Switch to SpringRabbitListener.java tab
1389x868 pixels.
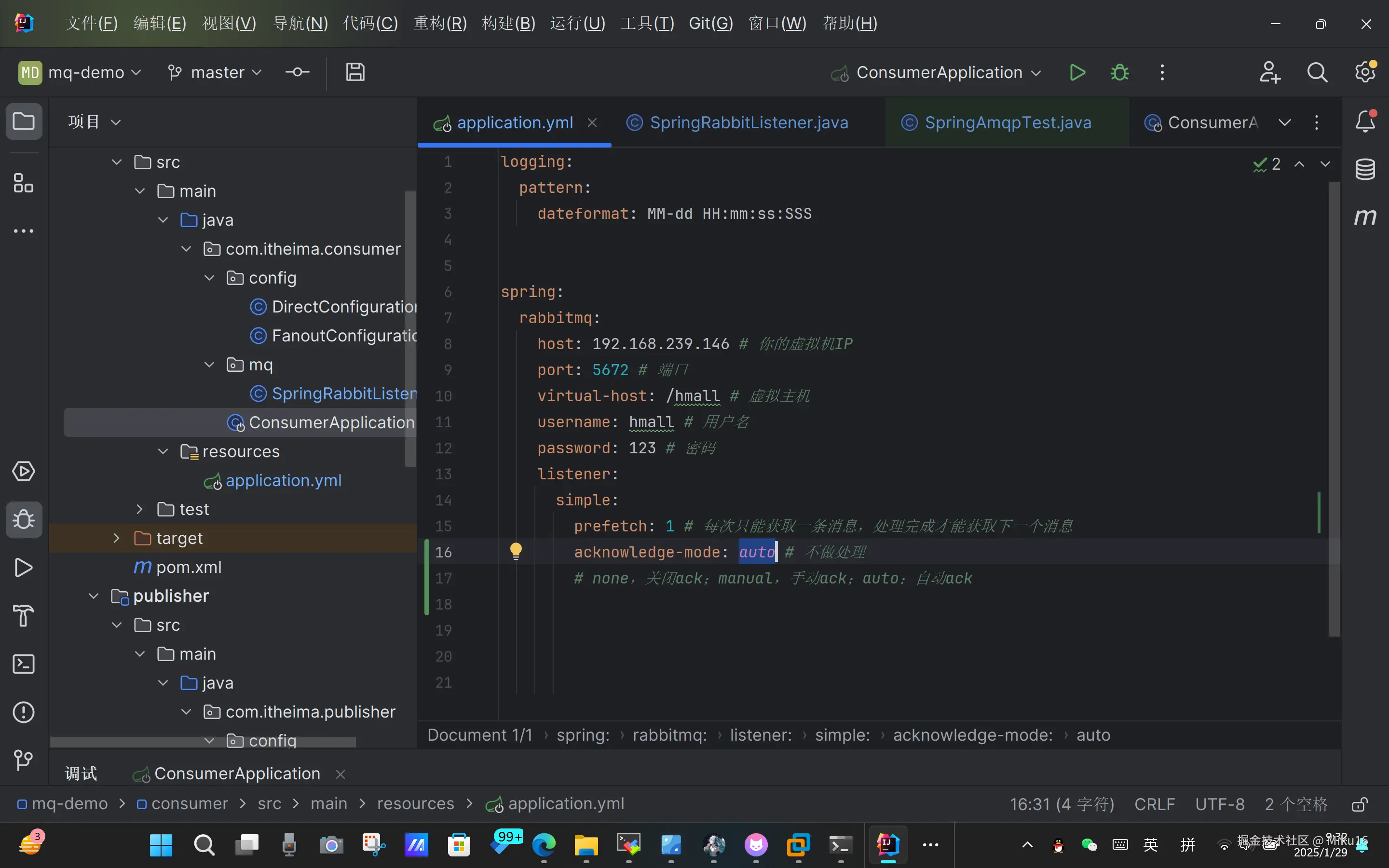(749, 122)
